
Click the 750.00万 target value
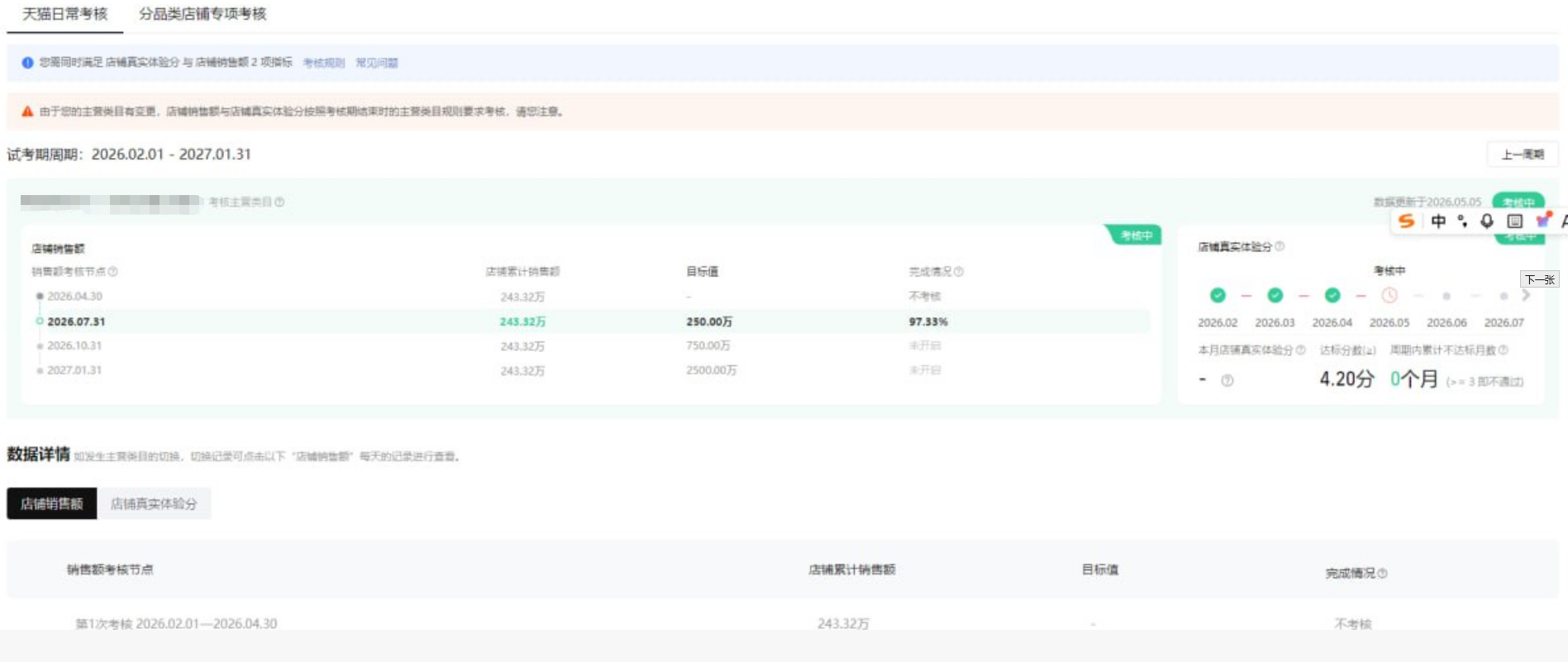click(708, 345)
